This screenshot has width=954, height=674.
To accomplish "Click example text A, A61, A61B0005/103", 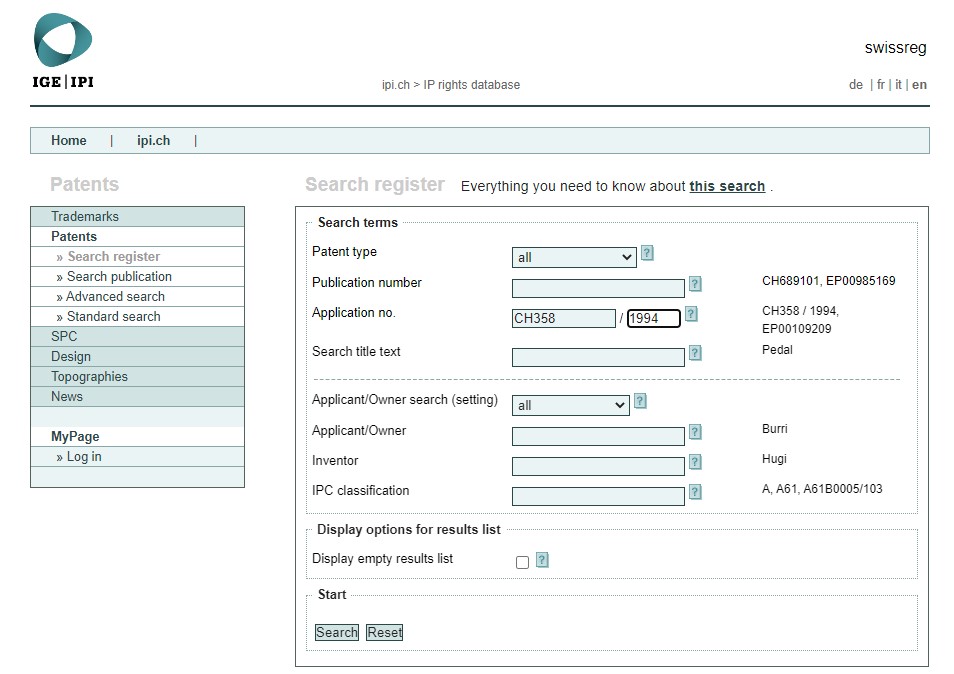I will pos(822,488).
